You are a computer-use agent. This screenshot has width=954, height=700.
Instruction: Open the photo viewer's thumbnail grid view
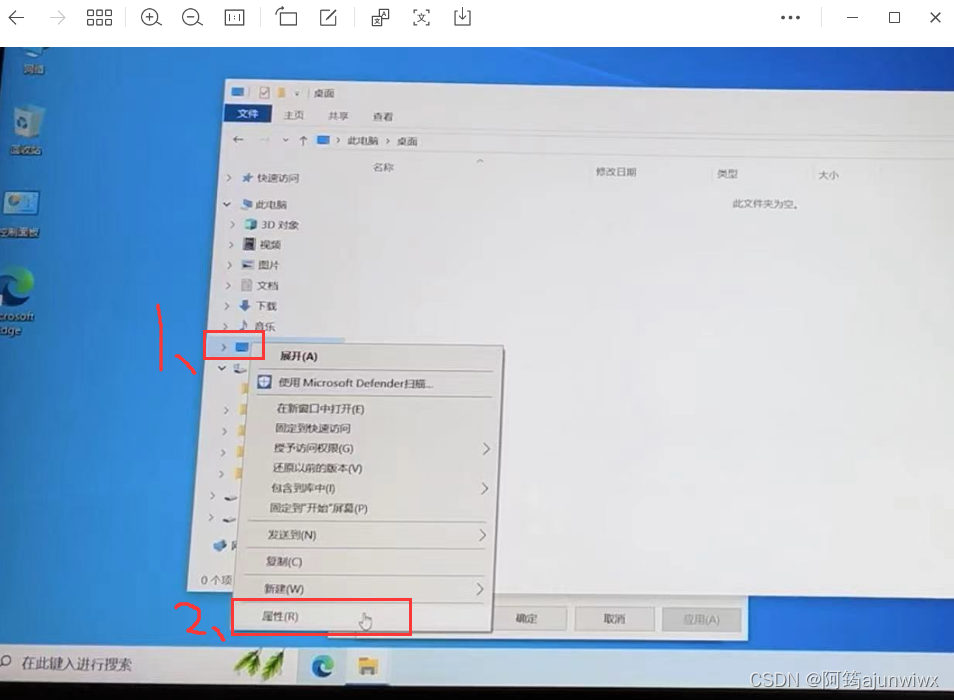pyautogui.click(x=99, y=18)
